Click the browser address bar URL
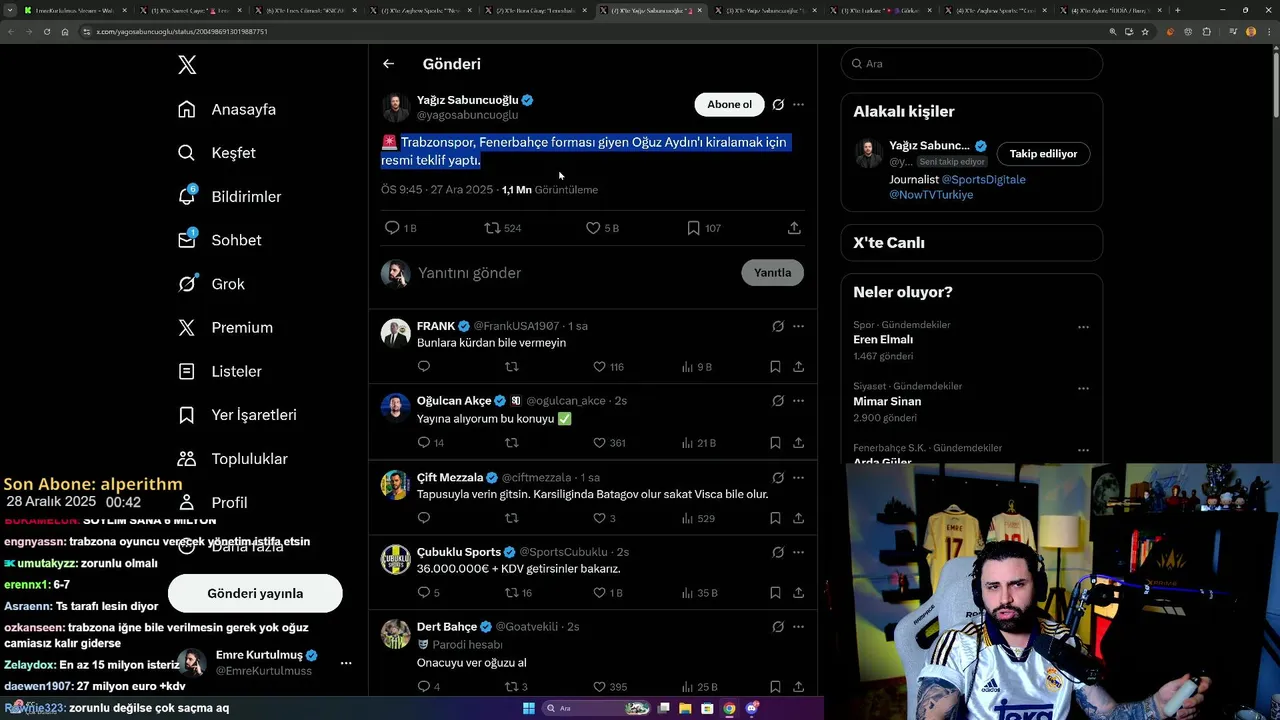The image size is (1280, 720). [182, 31]
